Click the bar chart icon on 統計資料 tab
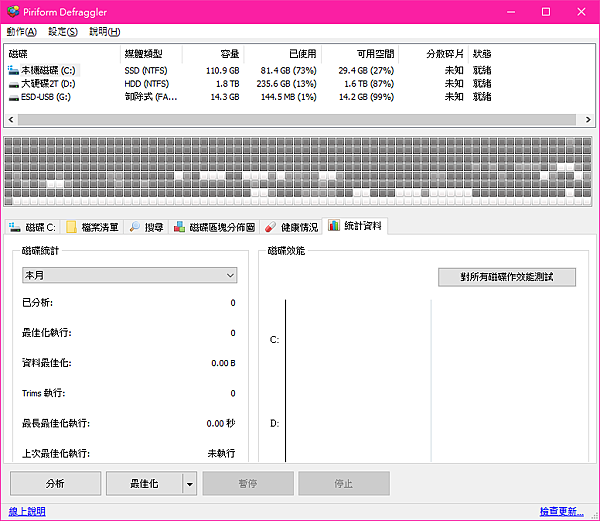Image resolution: width=600 pixels, height=521 pixels. (334, 225)
